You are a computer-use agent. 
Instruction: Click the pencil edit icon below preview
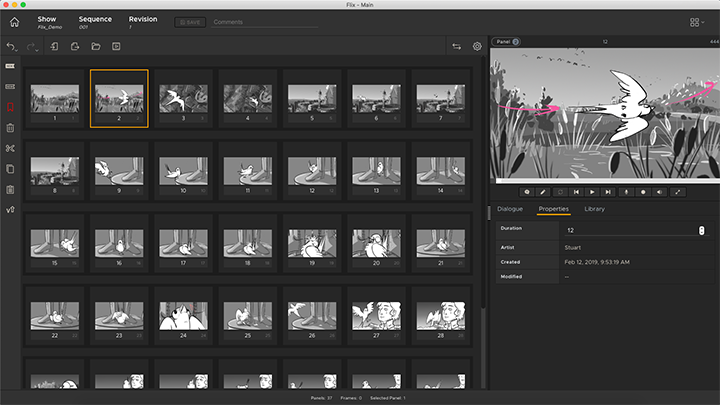pos(544,191)
